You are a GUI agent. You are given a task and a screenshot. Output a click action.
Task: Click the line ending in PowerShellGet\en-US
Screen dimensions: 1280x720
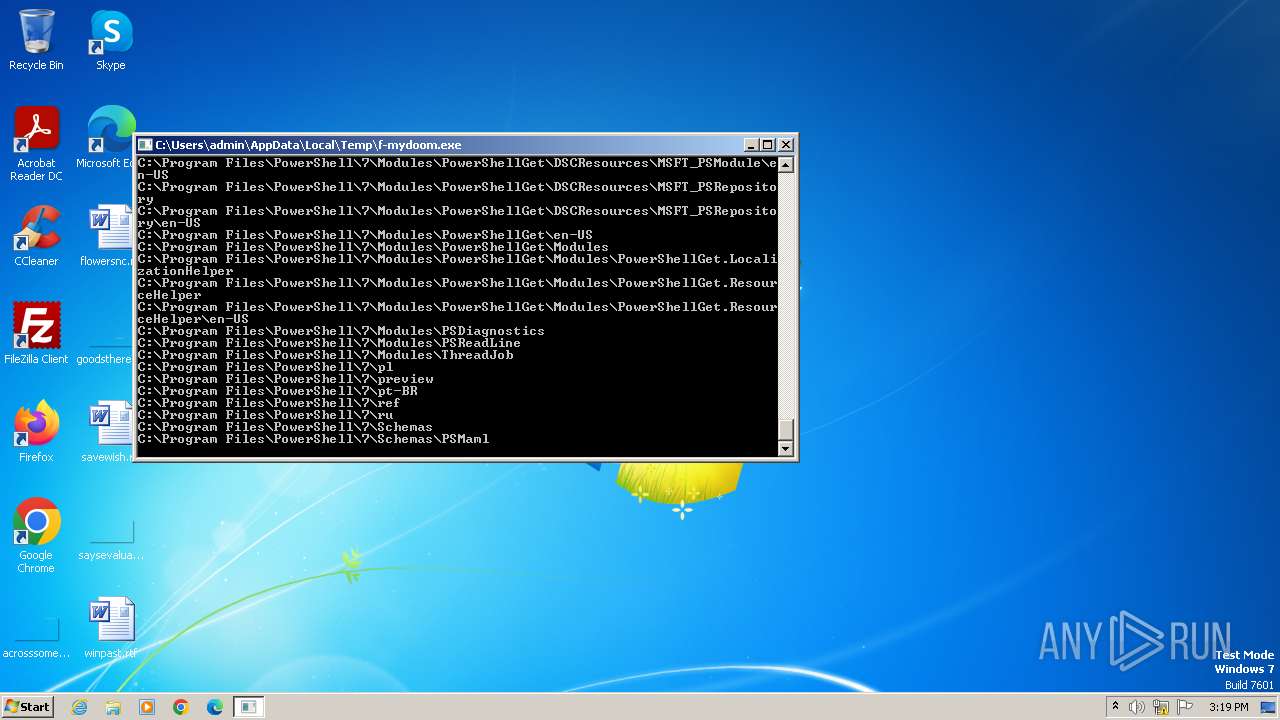(365, 235)
